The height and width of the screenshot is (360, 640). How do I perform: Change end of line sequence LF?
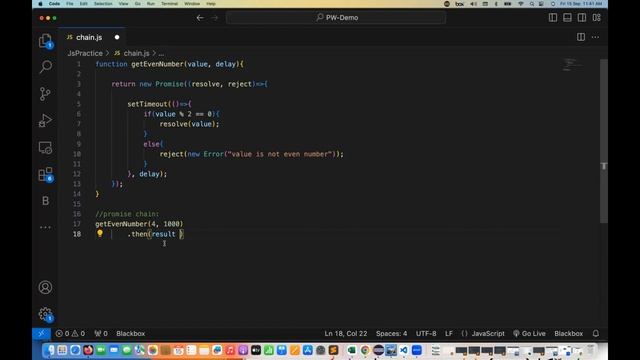449,333
